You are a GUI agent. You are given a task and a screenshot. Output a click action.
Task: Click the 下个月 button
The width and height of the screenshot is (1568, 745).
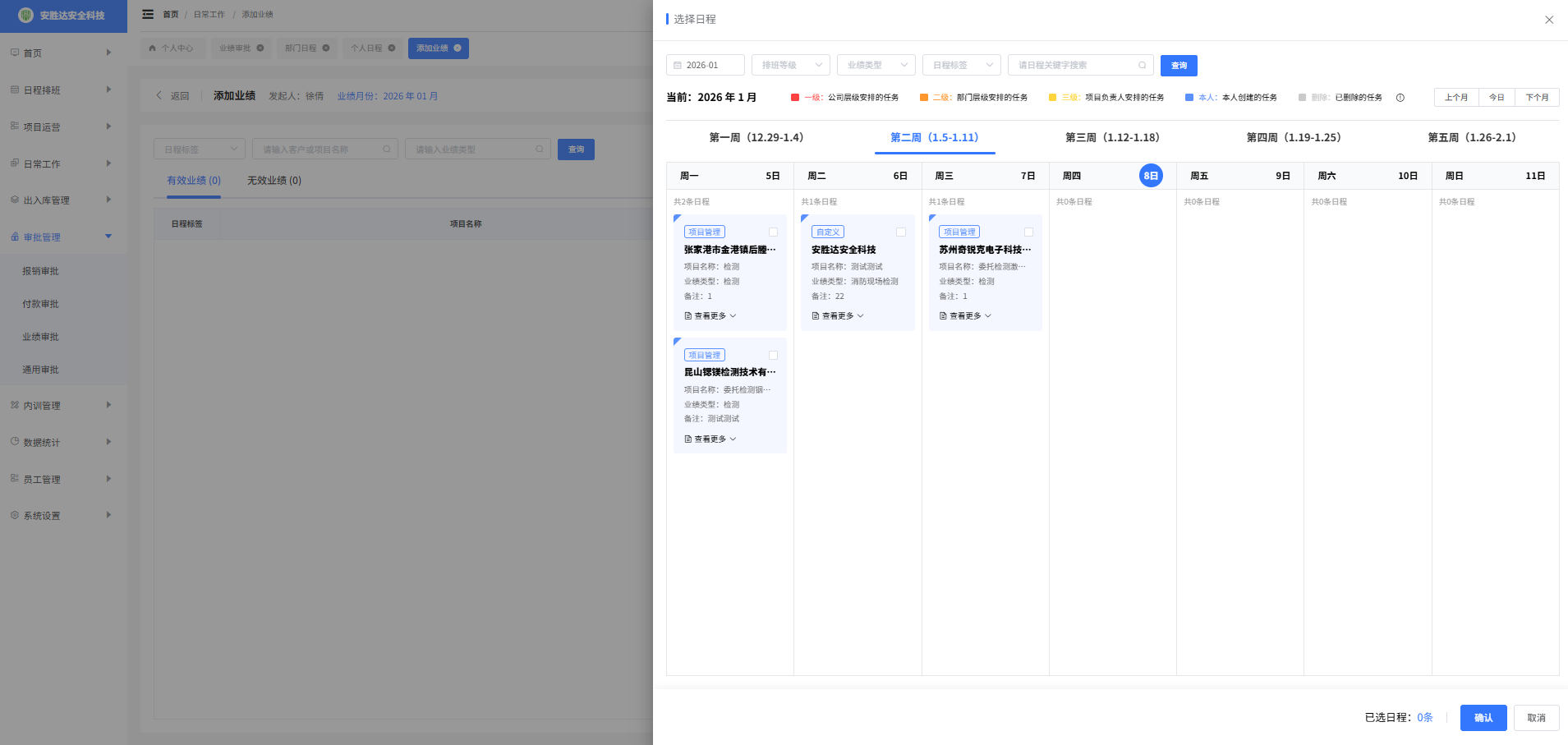tap(1537, 98)
